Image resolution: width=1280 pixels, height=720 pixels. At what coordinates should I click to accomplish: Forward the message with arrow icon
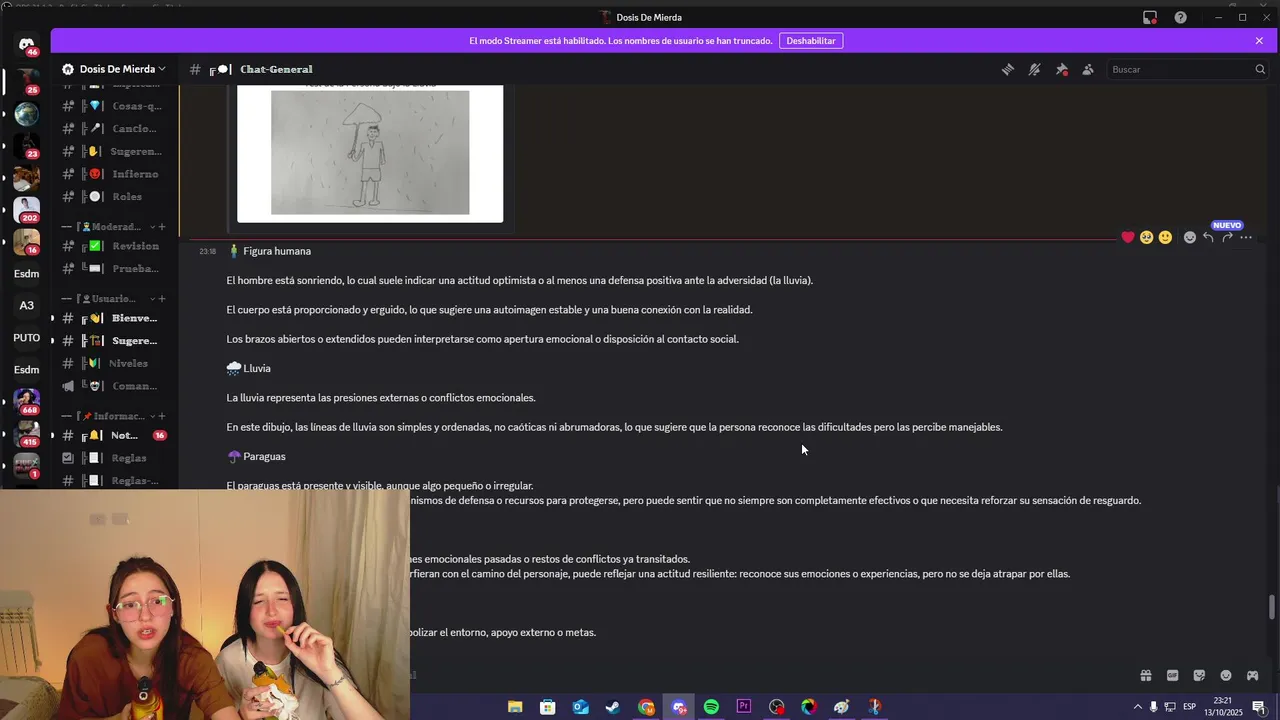(x=1227, y=237)
